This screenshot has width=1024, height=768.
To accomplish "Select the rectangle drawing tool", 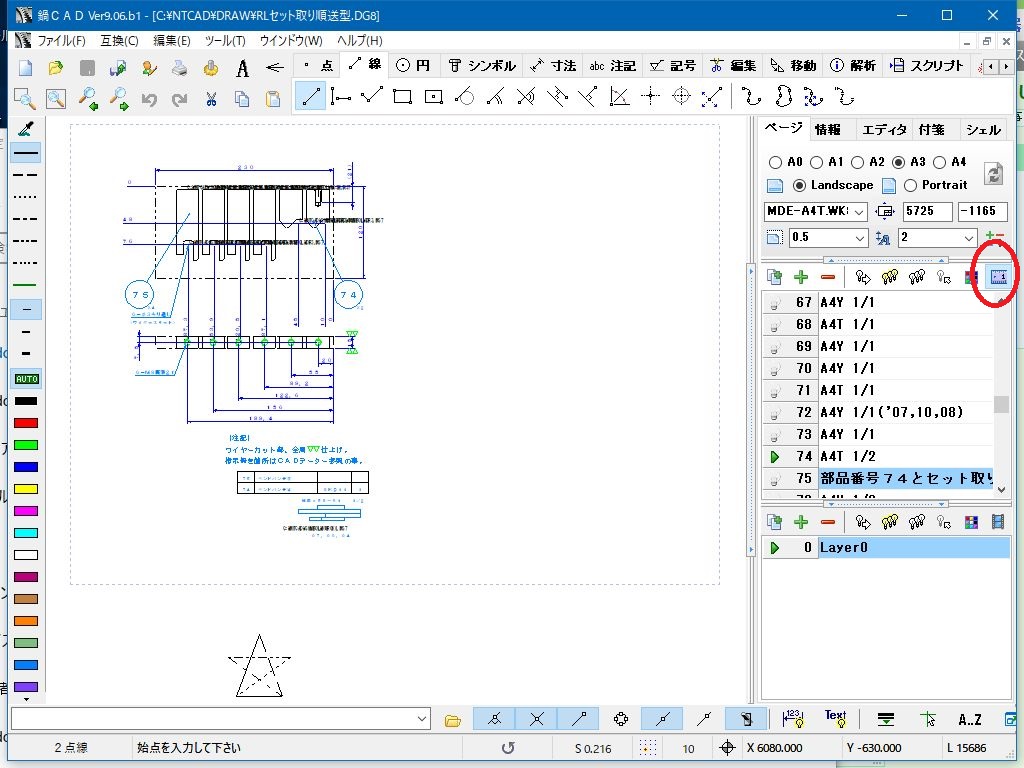I will pos(402,97).
